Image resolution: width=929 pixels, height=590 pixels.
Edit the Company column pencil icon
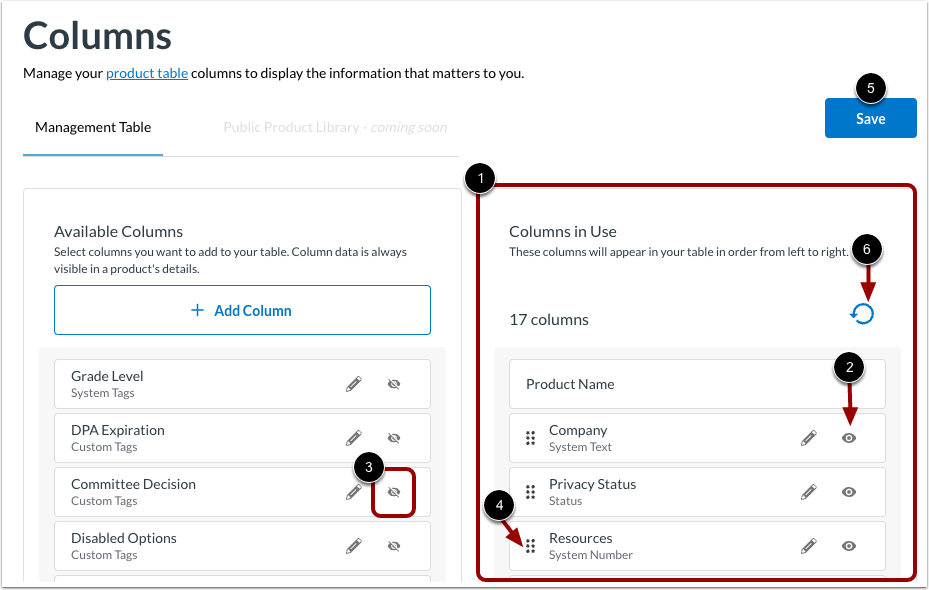(809, 438)
